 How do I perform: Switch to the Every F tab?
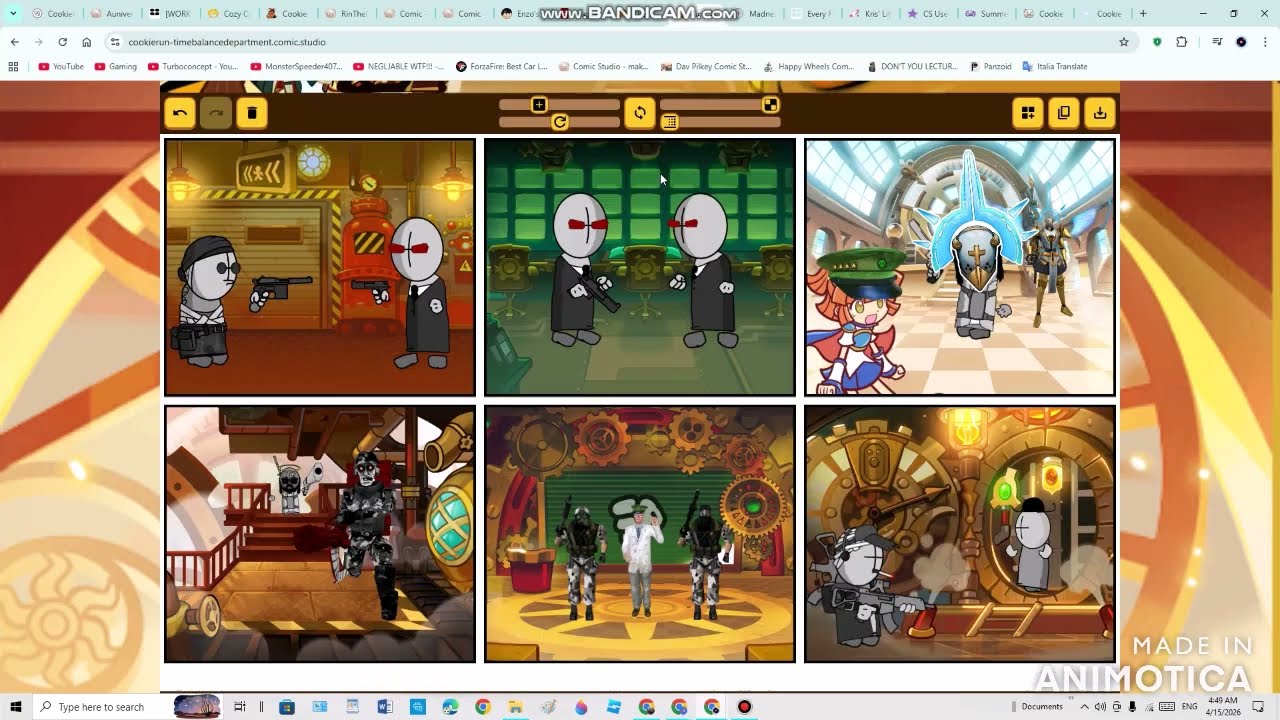click(811, 14)
